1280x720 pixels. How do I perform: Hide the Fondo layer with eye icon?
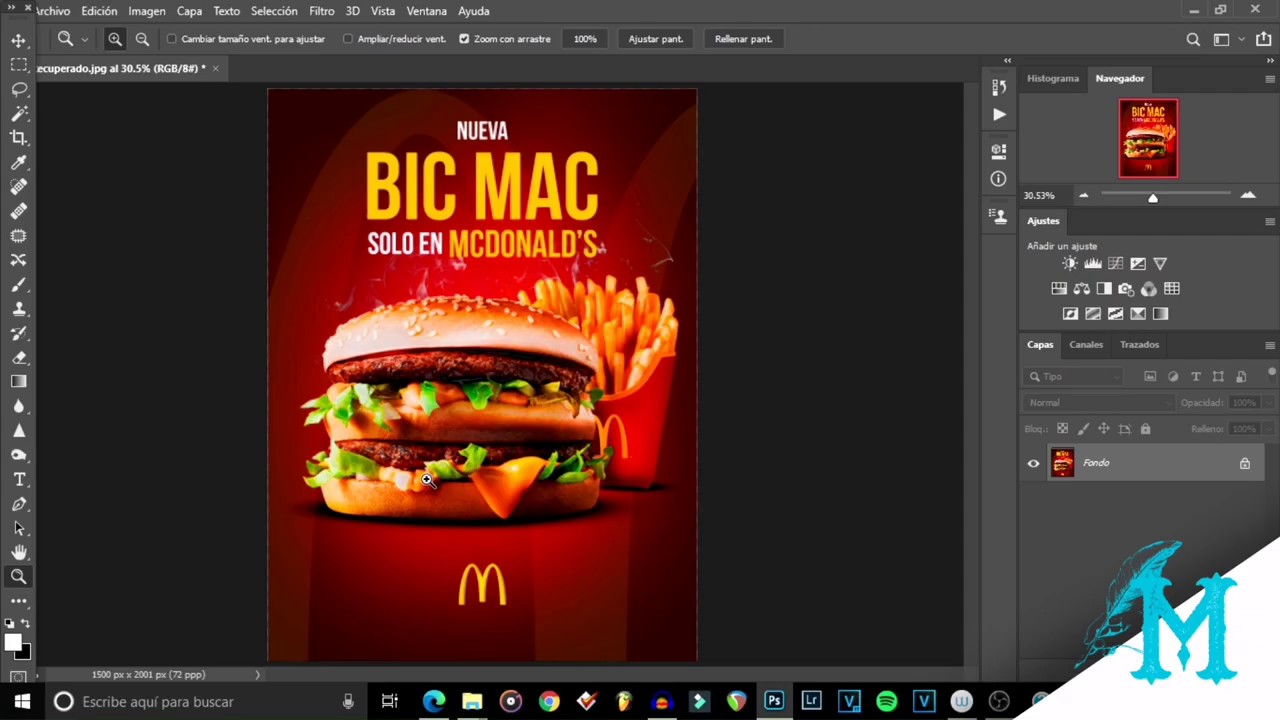[x=1033, y=463]
